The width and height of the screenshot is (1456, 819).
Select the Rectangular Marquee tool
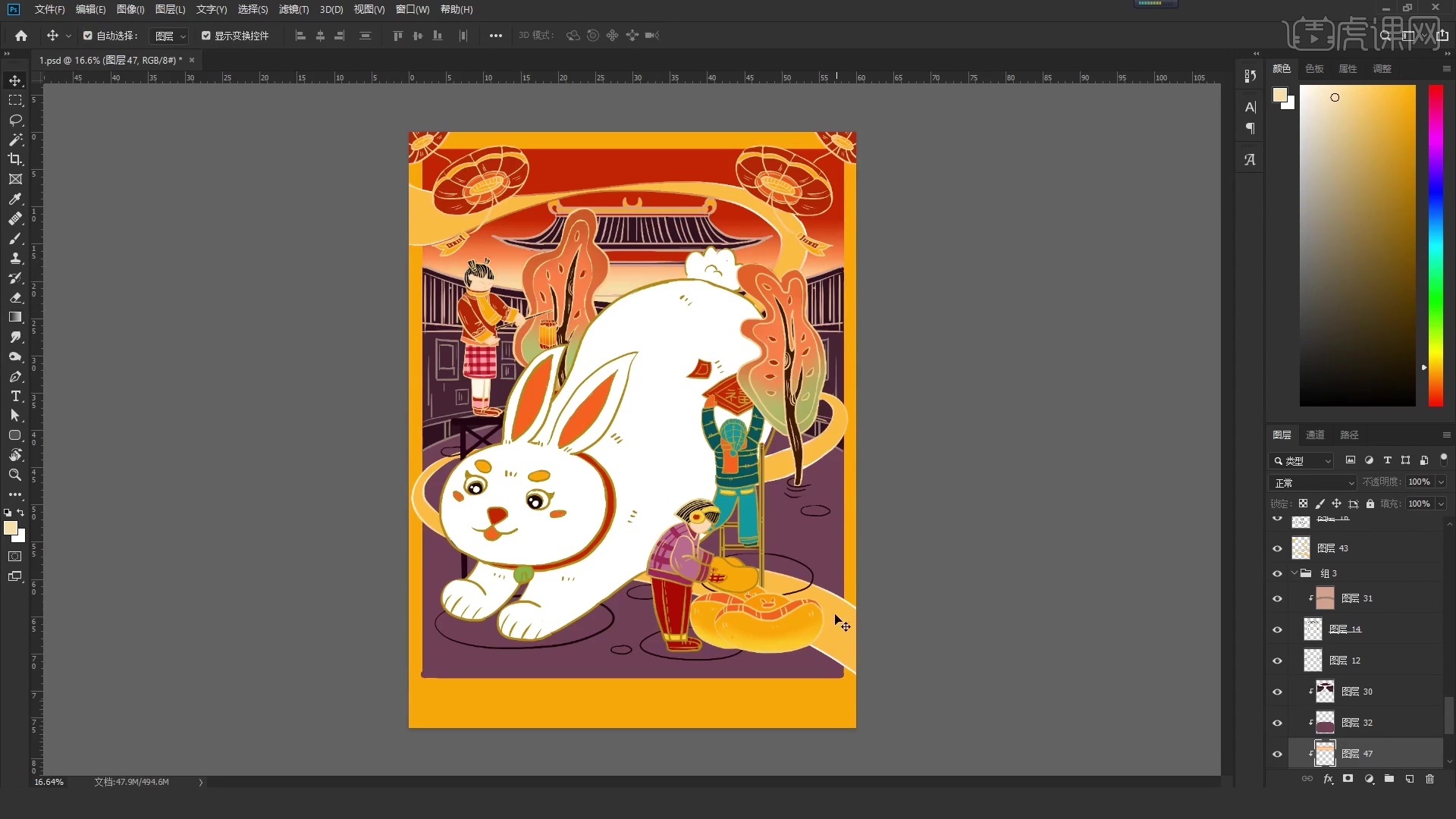click(15, 100)
